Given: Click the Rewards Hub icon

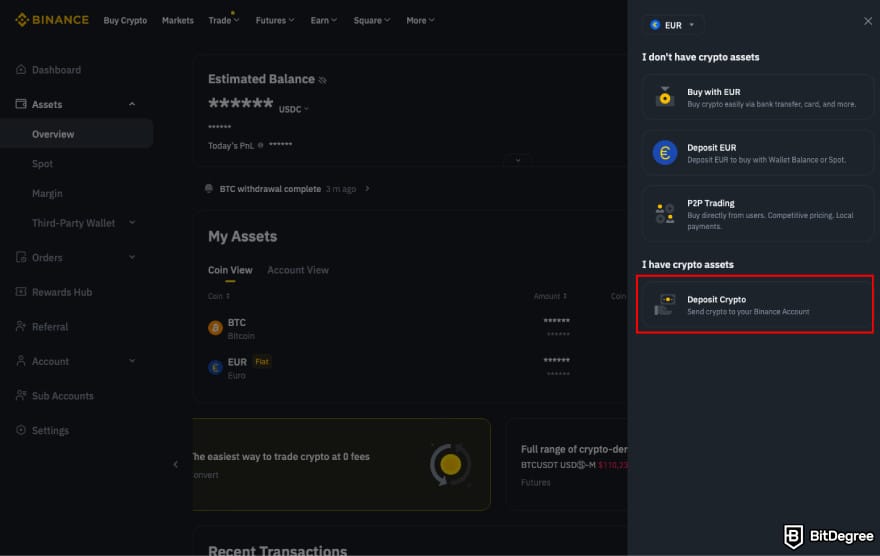Looking at the screenshot, I should [x=21, y=292].
